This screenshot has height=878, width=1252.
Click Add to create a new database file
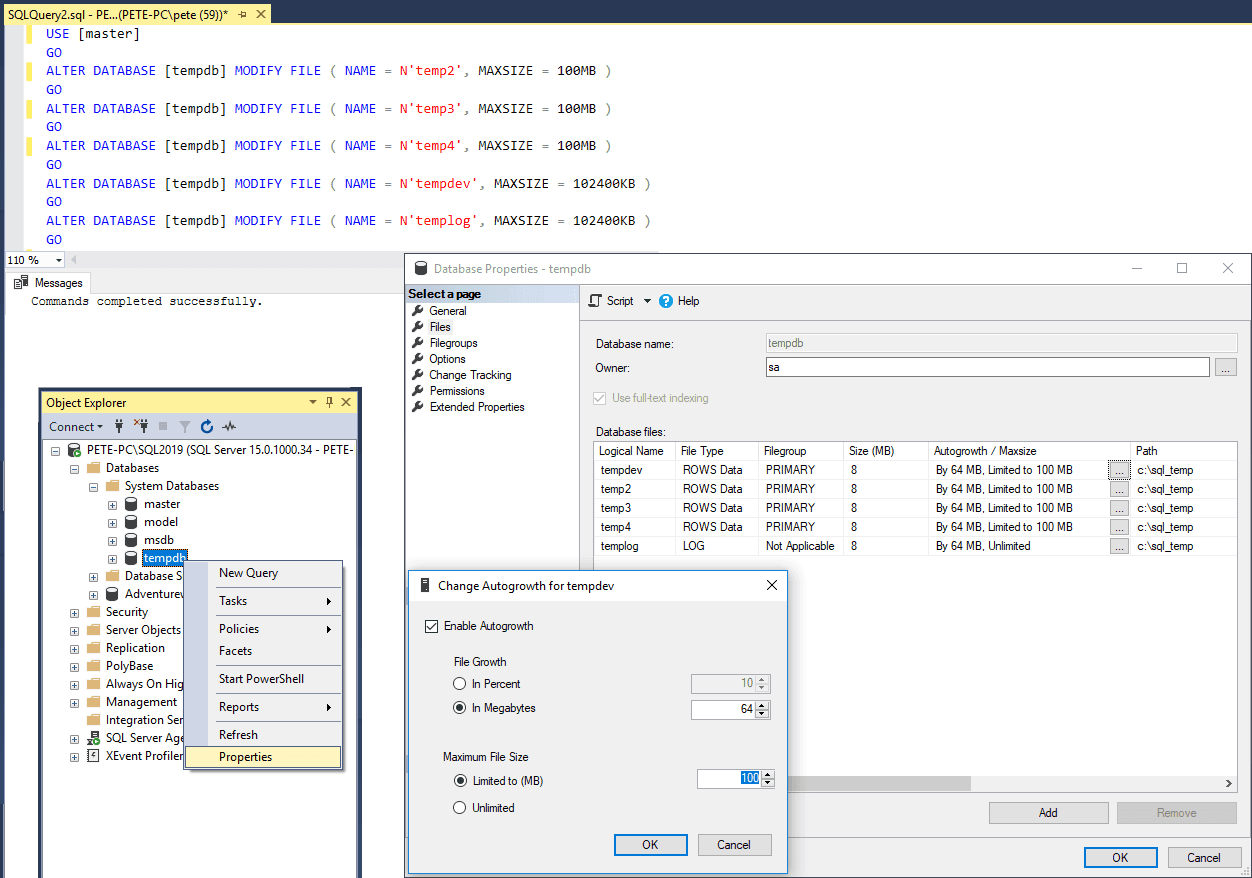point(1048,812)
